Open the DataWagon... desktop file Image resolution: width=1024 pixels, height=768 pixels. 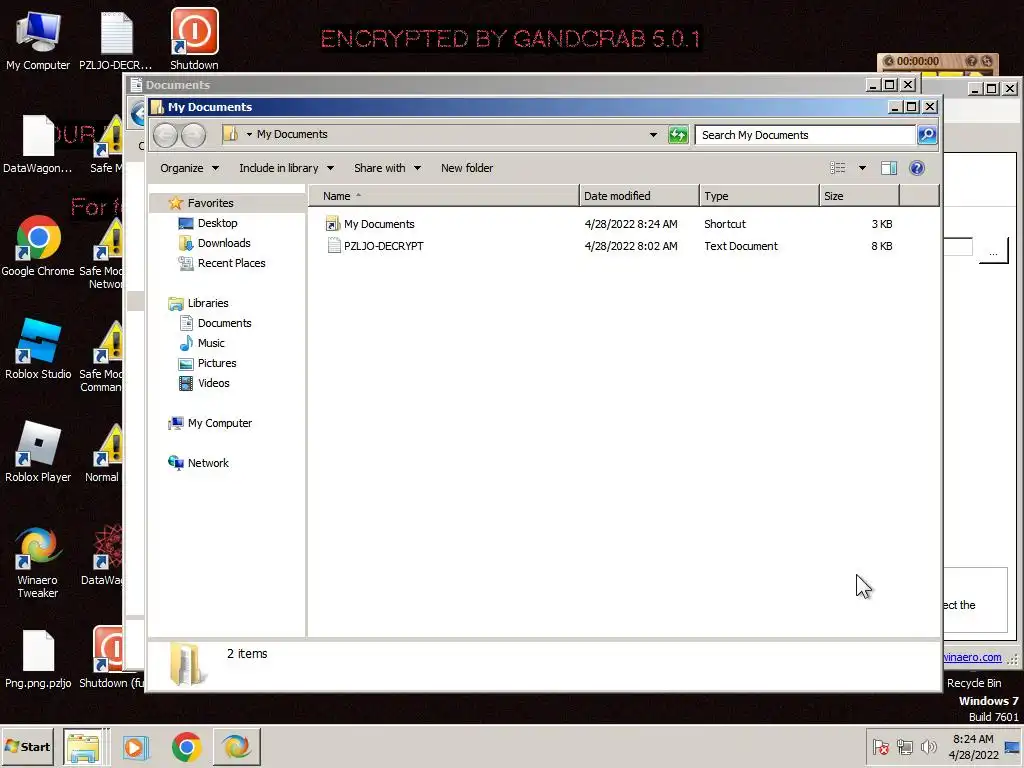tap(37, 144)
